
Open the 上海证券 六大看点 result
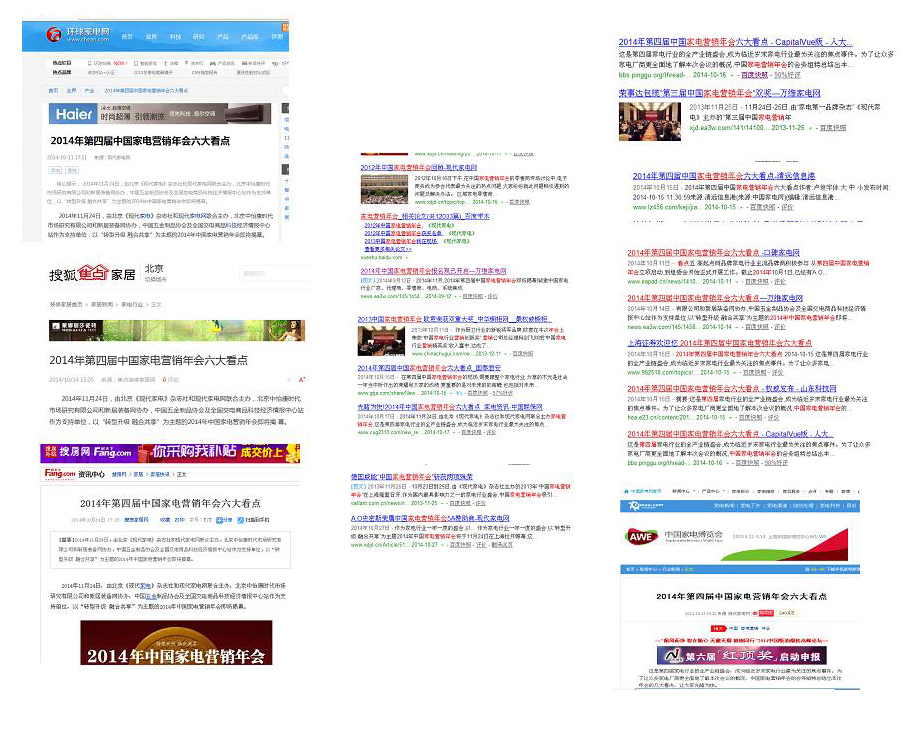720,343
